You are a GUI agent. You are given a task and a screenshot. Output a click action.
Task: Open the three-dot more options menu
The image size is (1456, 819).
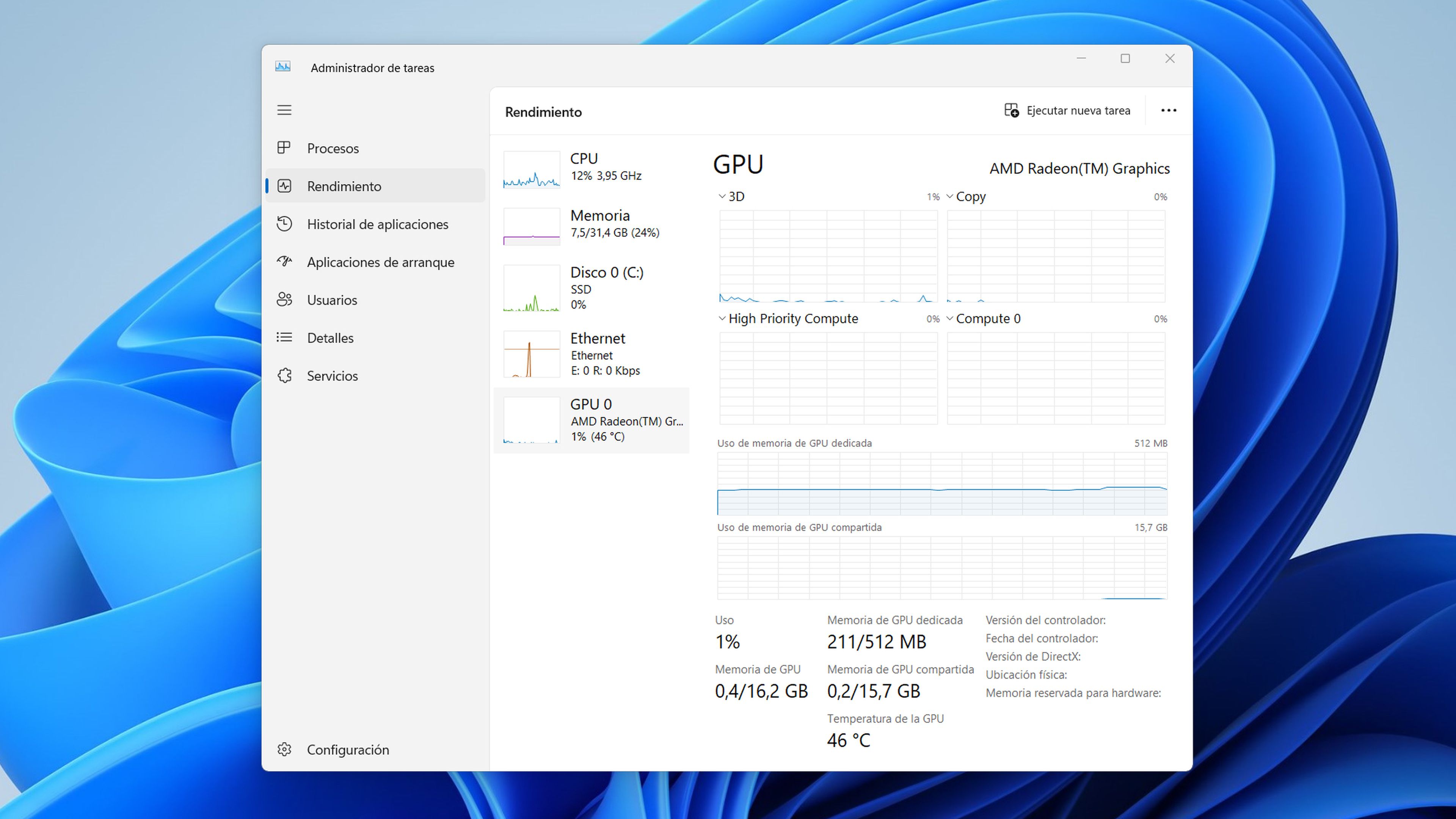(x=1168, y=110)
